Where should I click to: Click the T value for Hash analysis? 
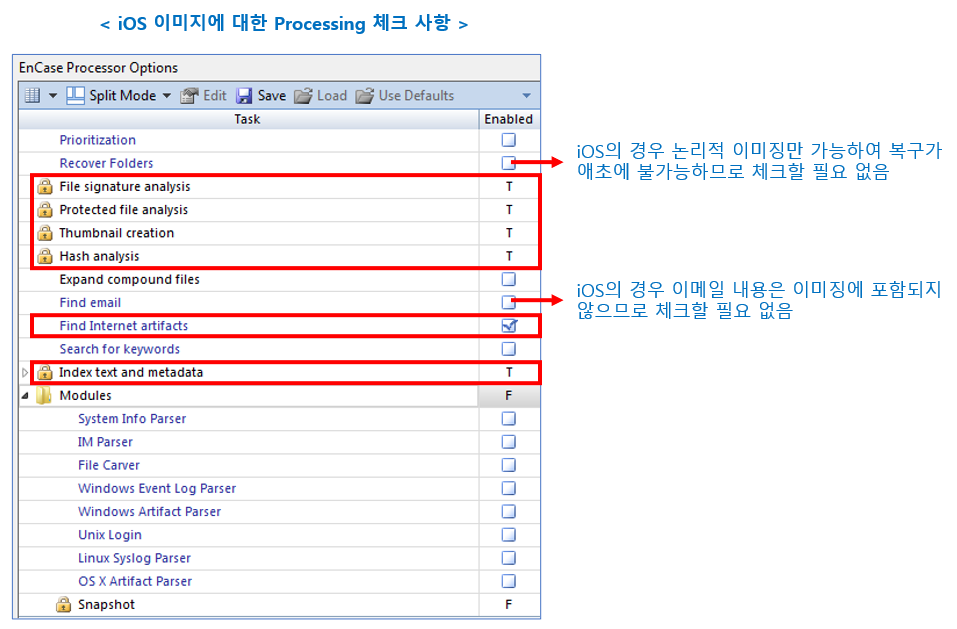(x=508, y=256)
